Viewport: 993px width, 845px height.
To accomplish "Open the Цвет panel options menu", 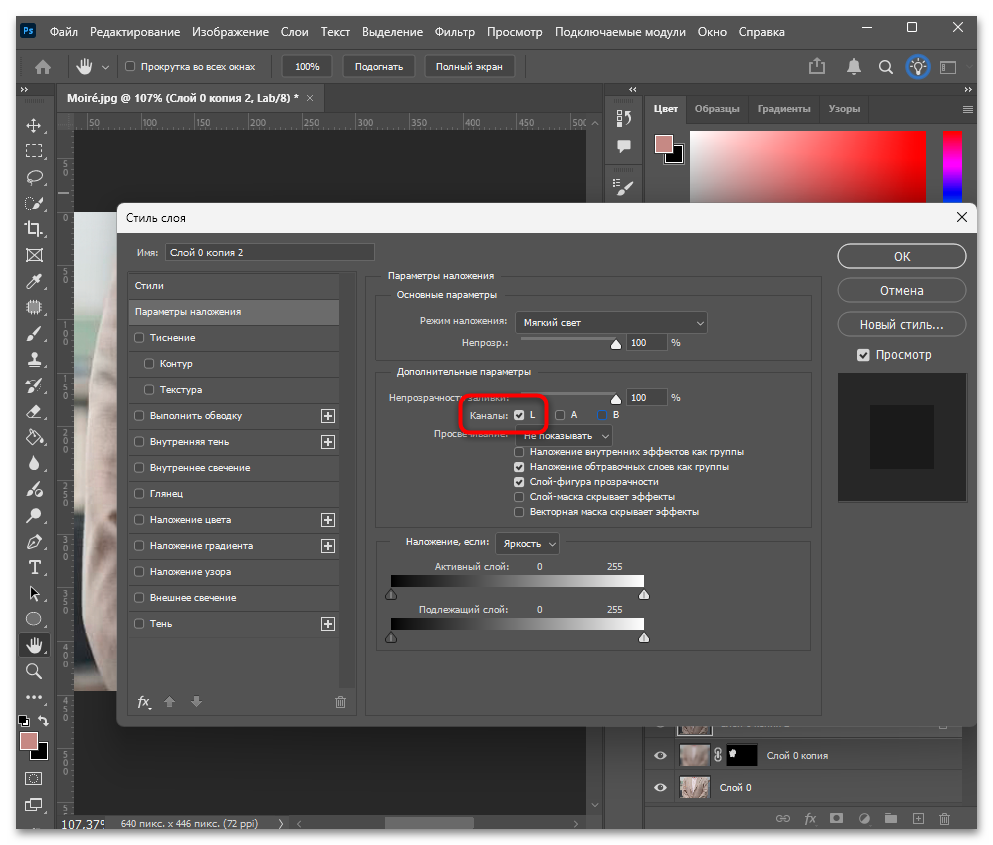I will click(967, 109).
